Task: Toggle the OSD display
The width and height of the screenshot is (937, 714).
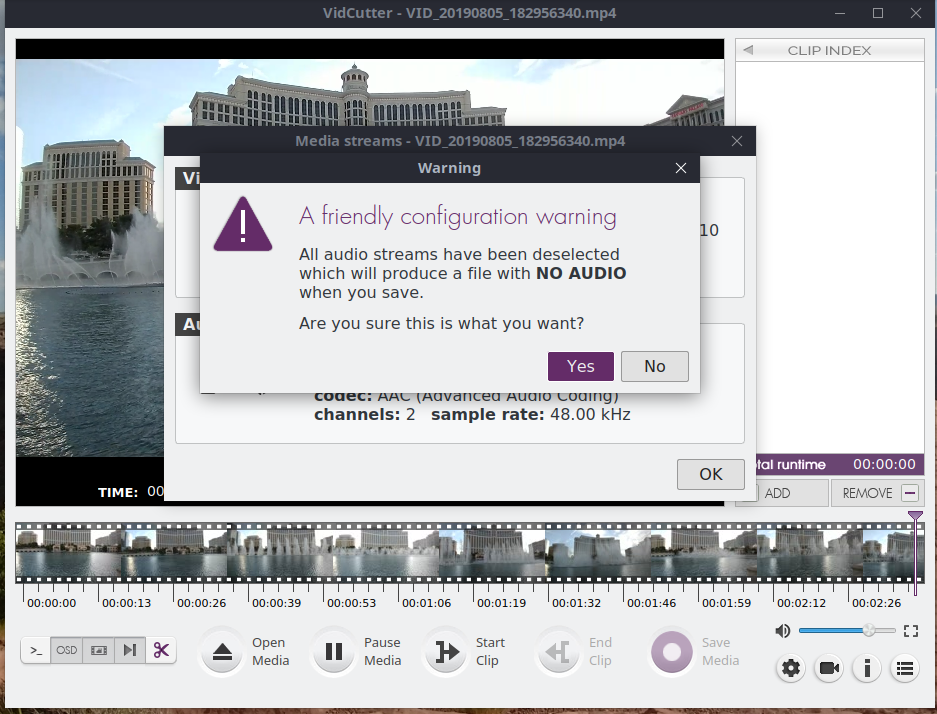Action: [66, 650]
